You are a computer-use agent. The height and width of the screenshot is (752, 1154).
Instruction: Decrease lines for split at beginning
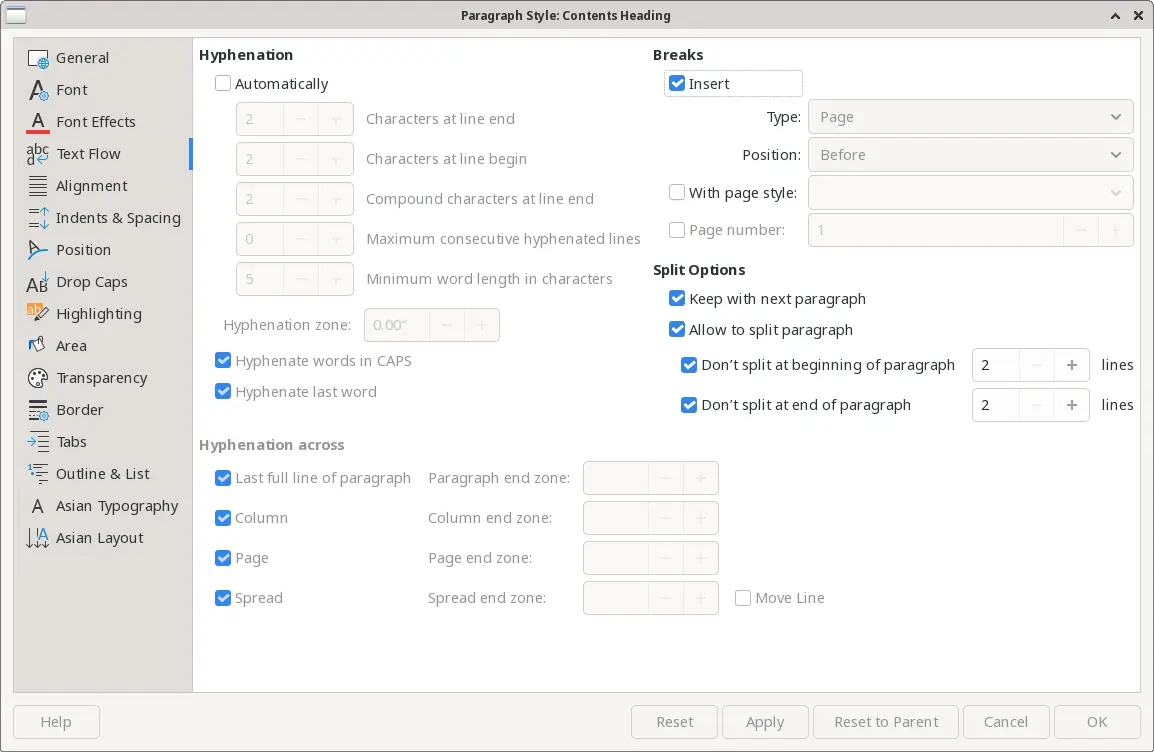[x=1037, y=365]
